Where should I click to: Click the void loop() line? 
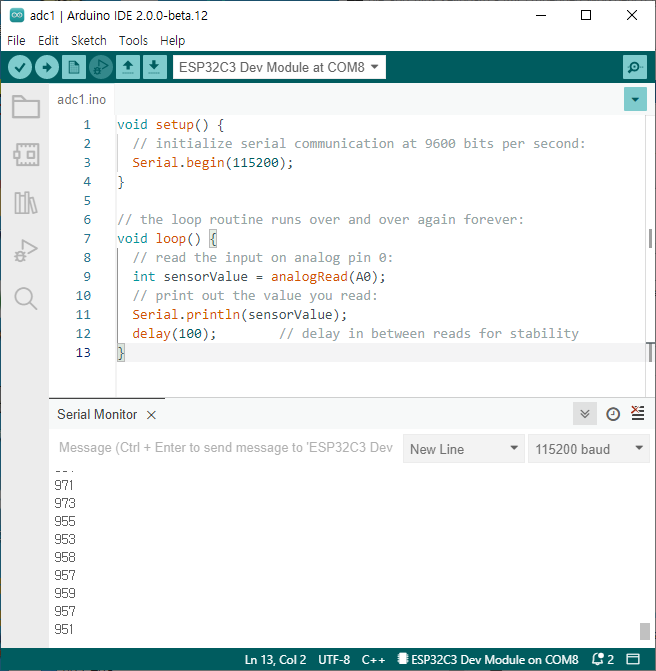point(167,238)
